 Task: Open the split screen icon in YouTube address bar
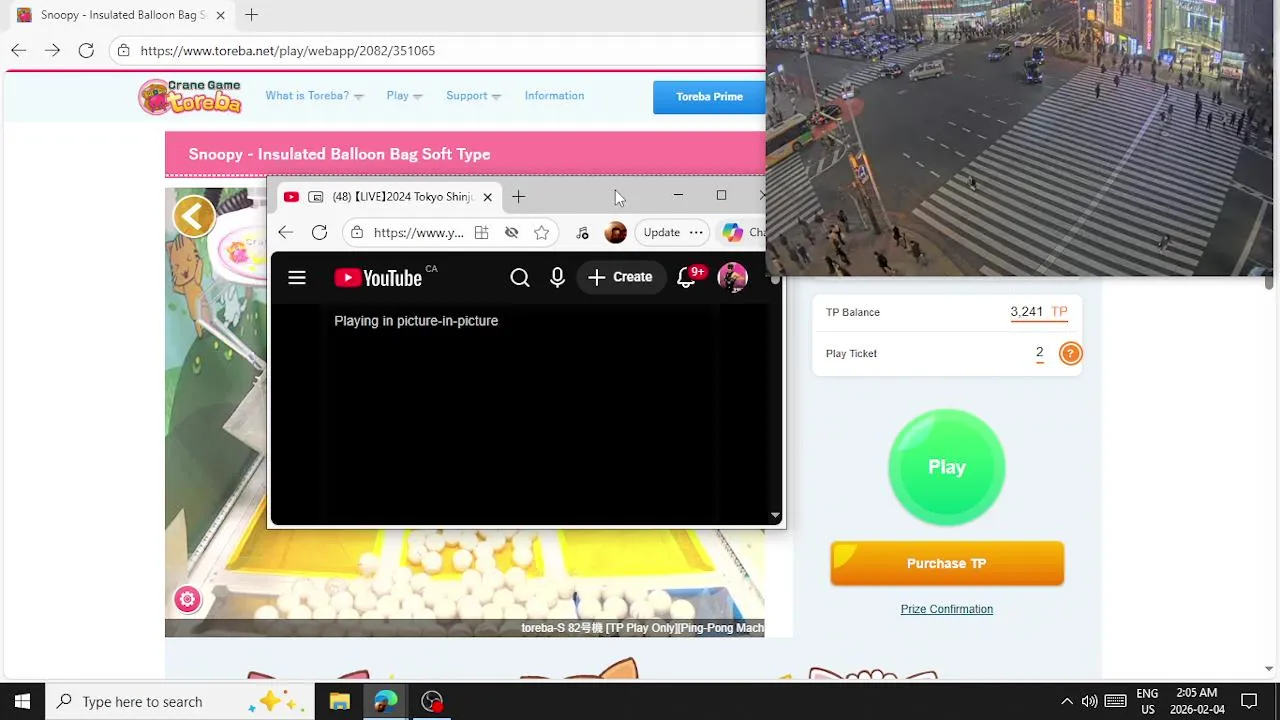pos(481,232)
